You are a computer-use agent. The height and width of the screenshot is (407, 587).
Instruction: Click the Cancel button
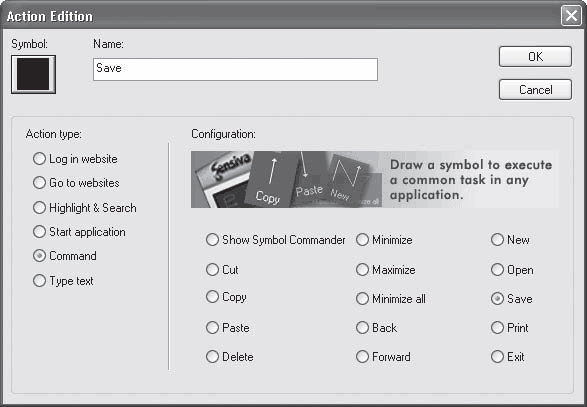point(535,89)
